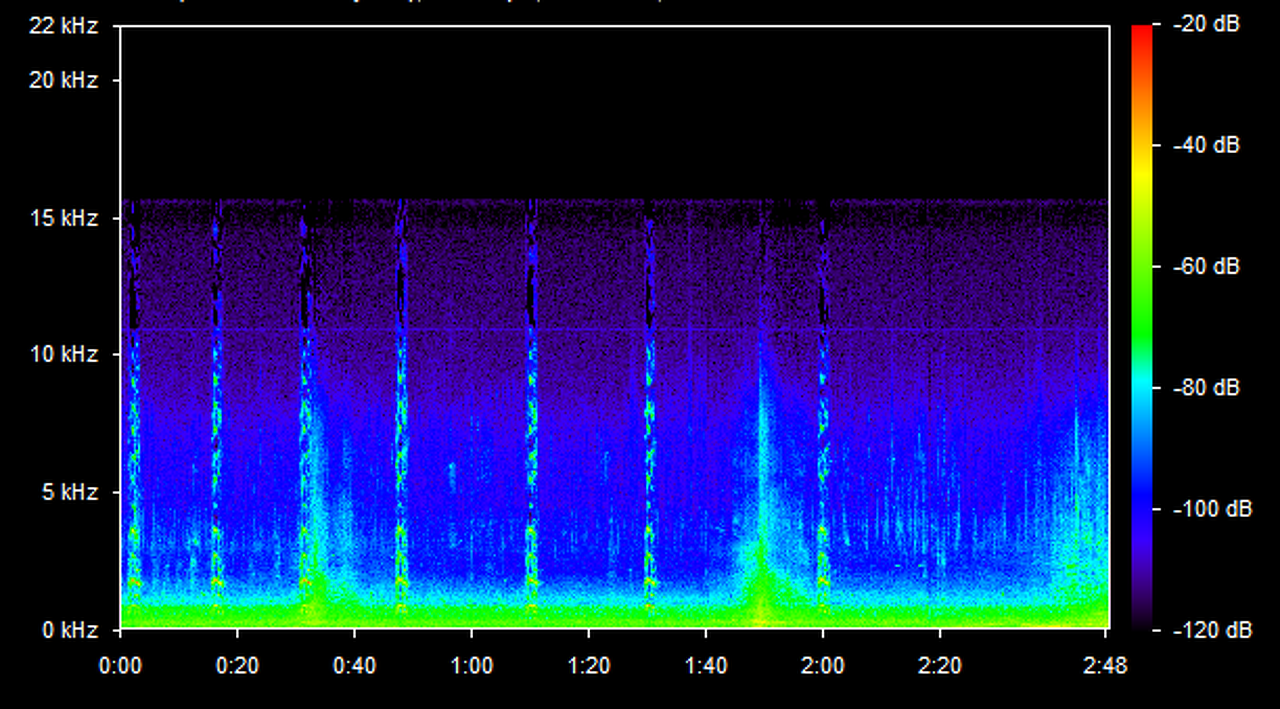Image resolution: width=1280 pixels, height=709 pixels.
Task: Click the 0:00 time axis label
Action: 120,666
